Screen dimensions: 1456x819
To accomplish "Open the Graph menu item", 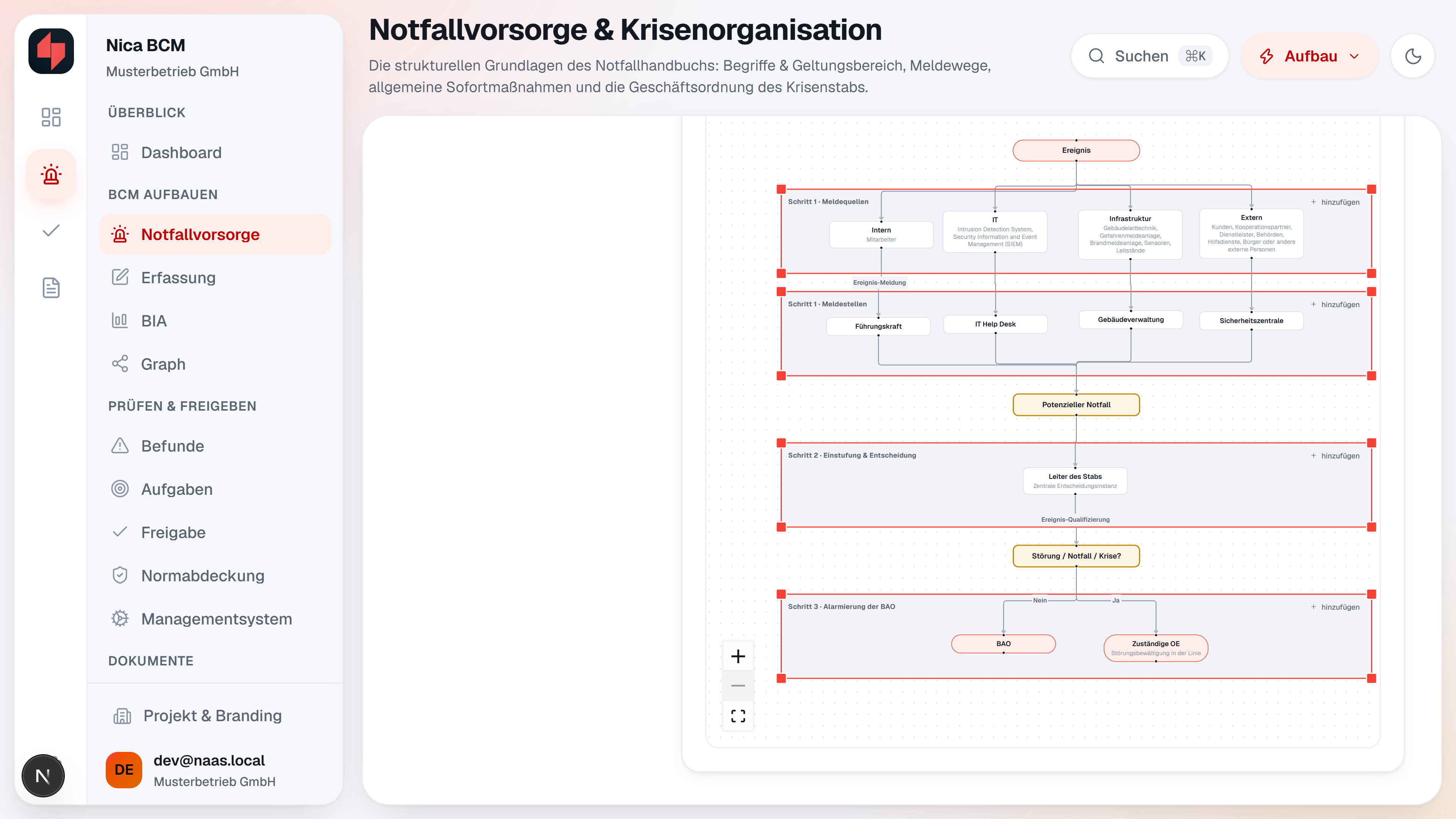I will 215,364.
